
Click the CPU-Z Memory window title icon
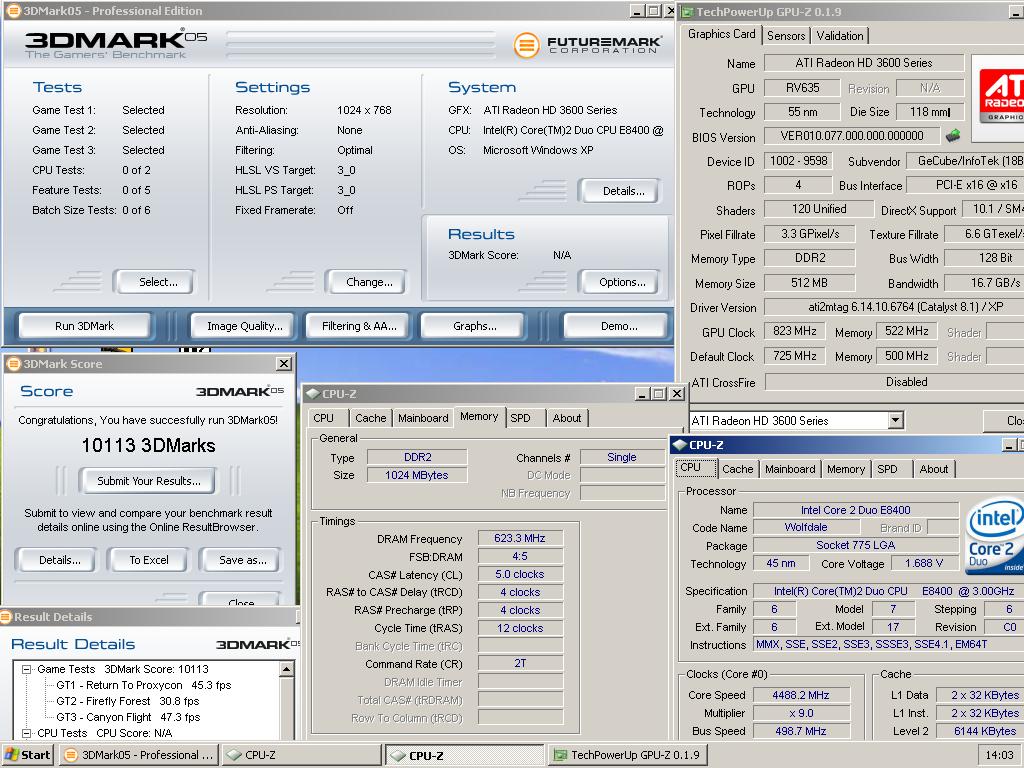point(312,394)
